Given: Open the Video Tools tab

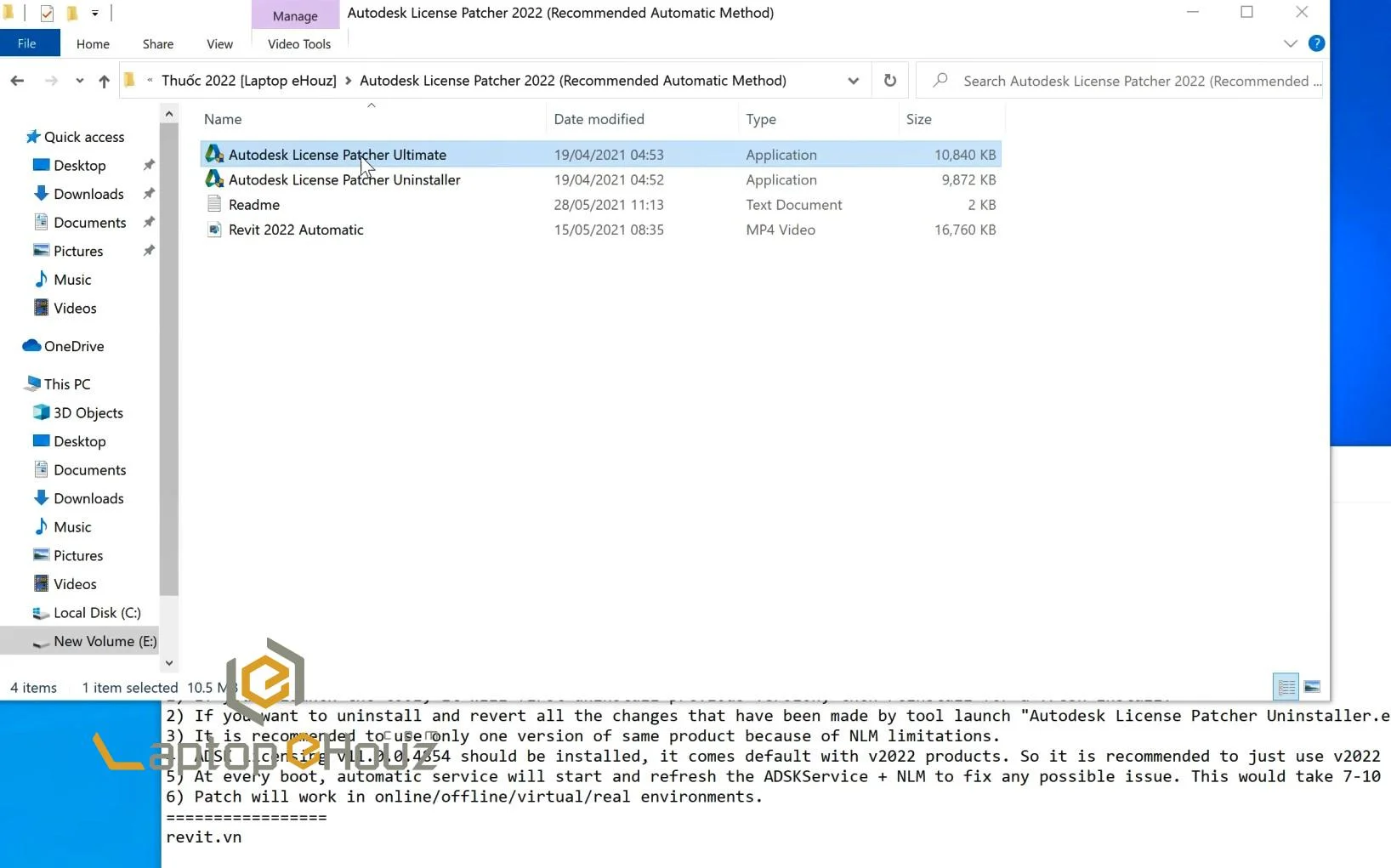Looking at the screenshot, I should [299, 44].
